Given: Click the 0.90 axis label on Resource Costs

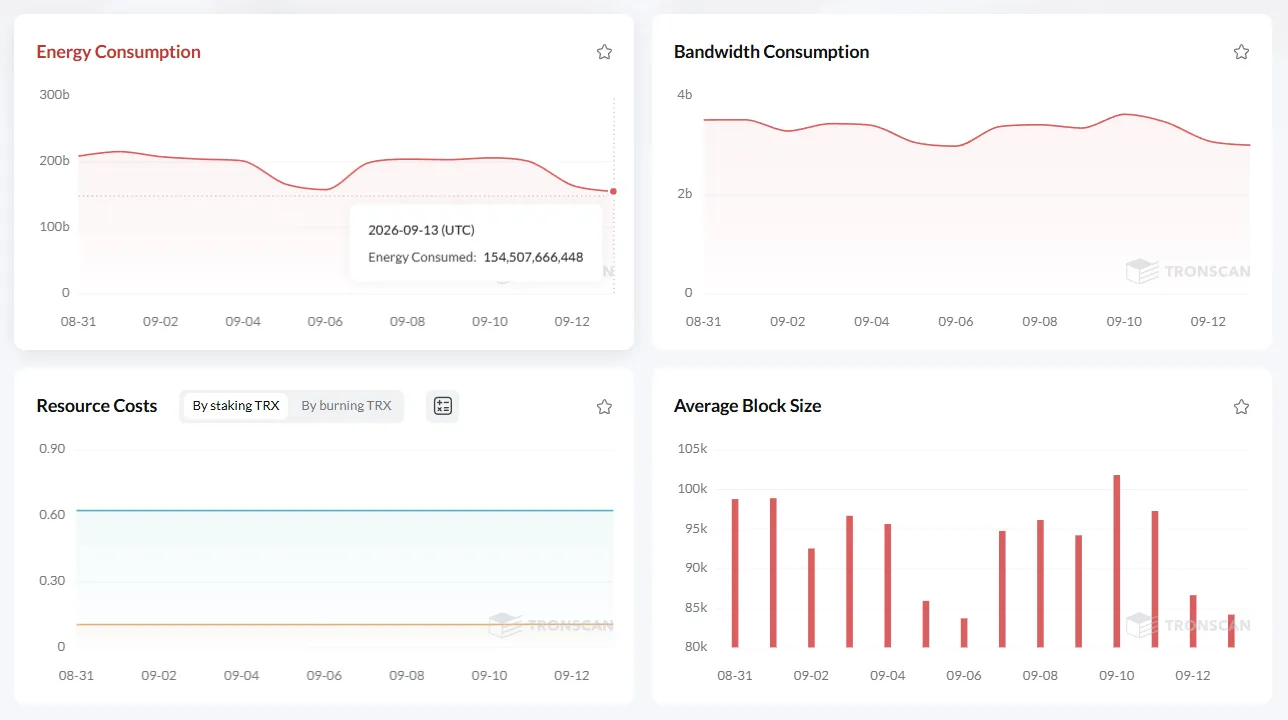Looking at the screenshot, I should (x=52, y=449).
